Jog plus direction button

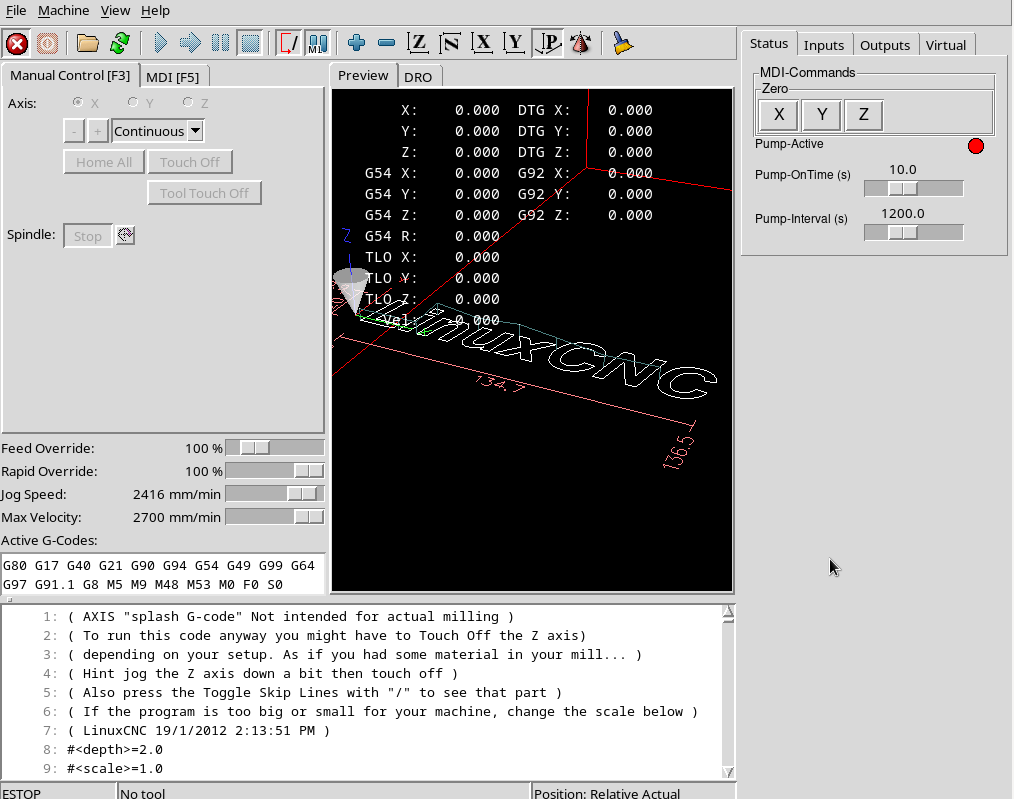click(97, 131)
